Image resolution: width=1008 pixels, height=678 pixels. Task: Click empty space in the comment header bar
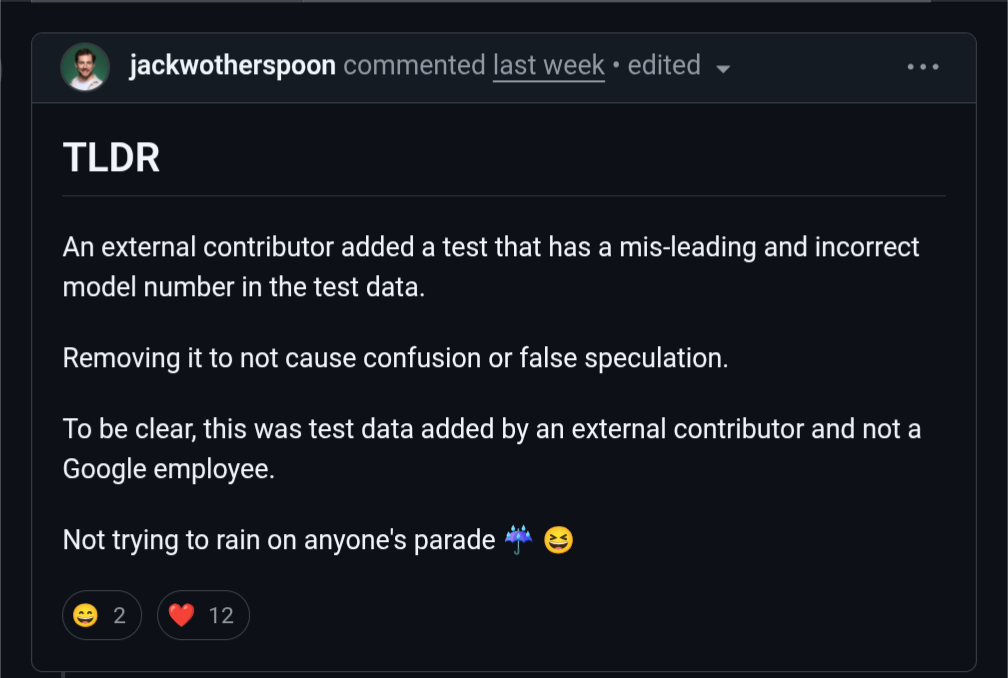(820, 67)
